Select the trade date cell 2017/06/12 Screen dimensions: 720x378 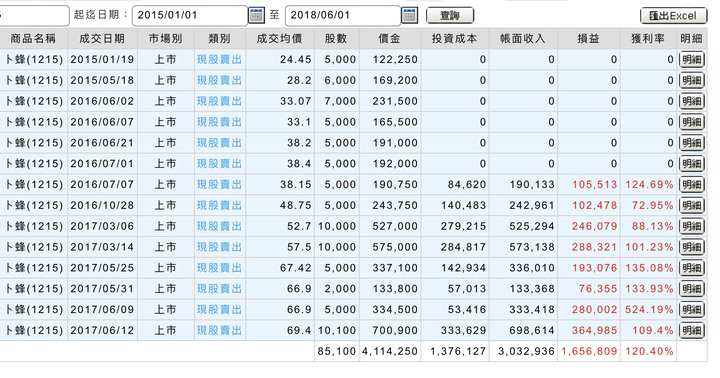click(x=102, y=330)
